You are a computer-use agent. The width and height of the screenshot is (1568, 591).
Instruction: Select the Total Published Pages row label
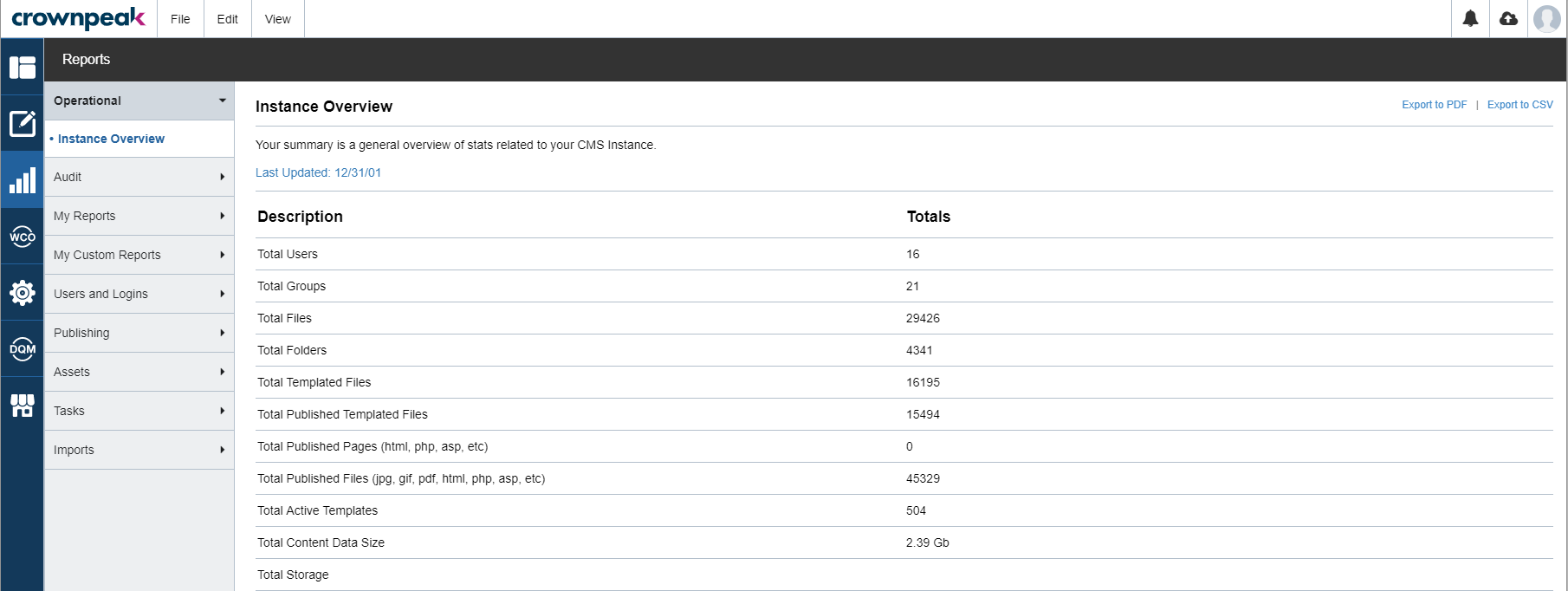(x=373, y=446)
